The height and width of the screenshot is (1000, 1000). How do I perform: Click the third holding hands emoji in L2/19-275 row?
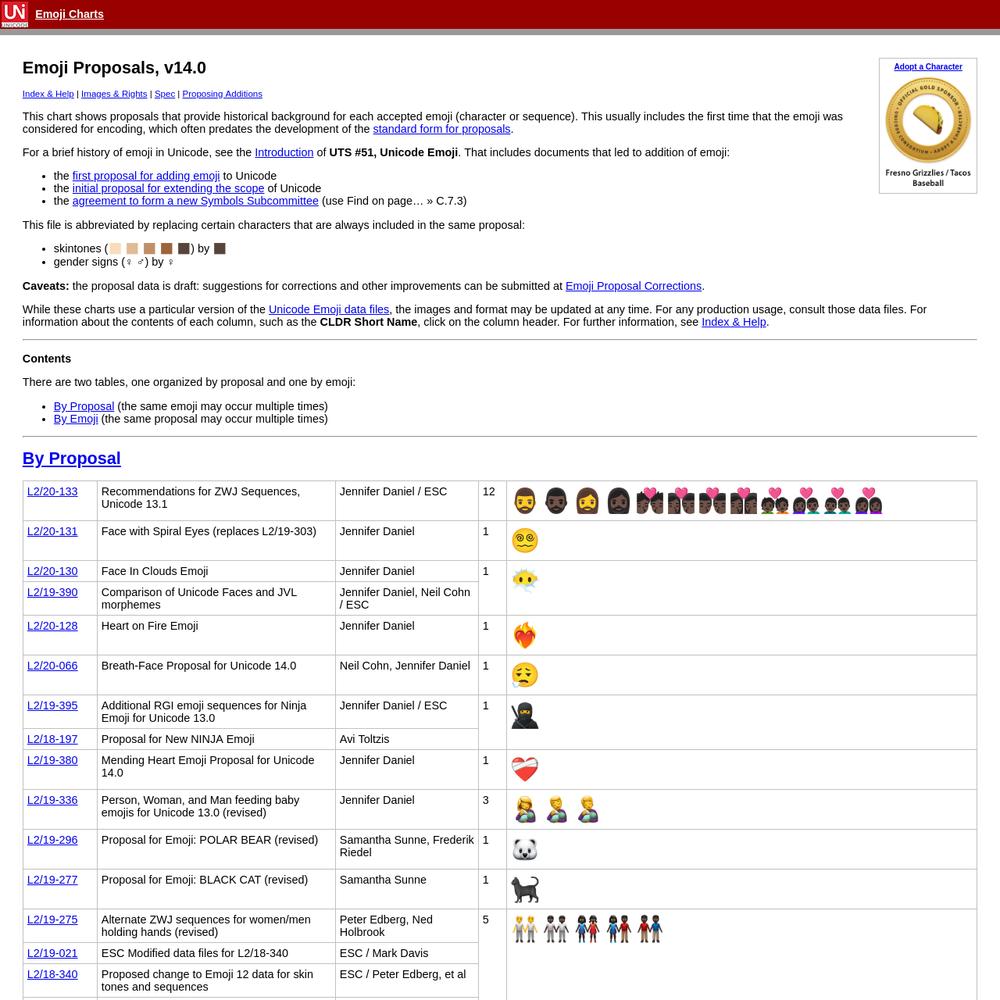click(588, 929)
